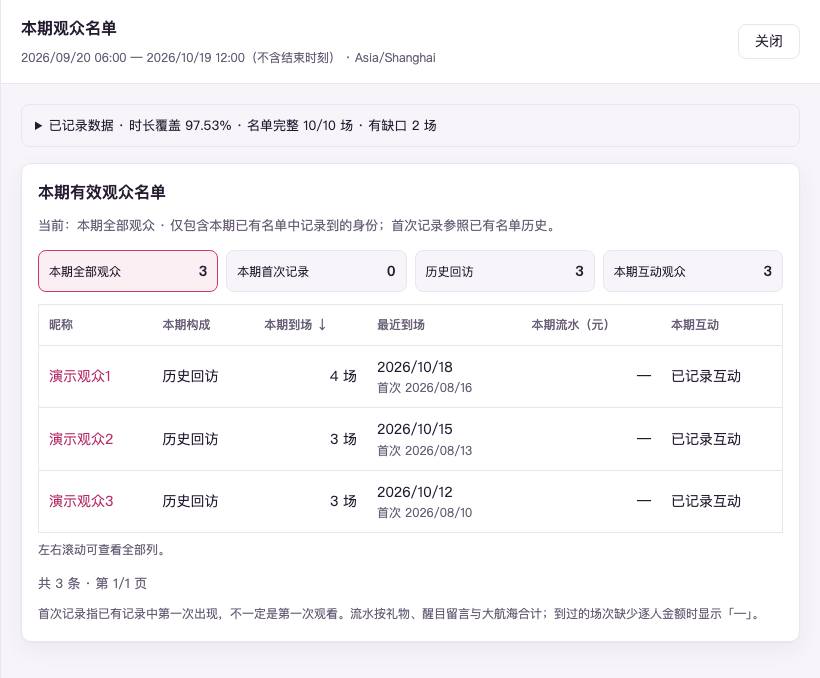Click 已记录互动 in 演示观众2 row
The height and width of the screenshot is (678, 820).
pos(706,439)
